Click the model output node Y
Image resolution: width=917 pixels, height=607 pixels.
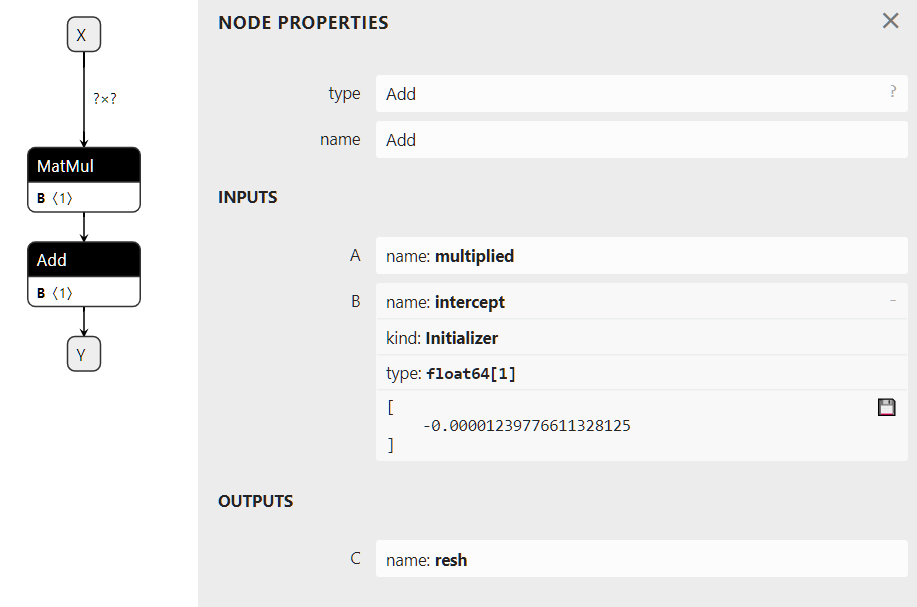tap(83, 353)
